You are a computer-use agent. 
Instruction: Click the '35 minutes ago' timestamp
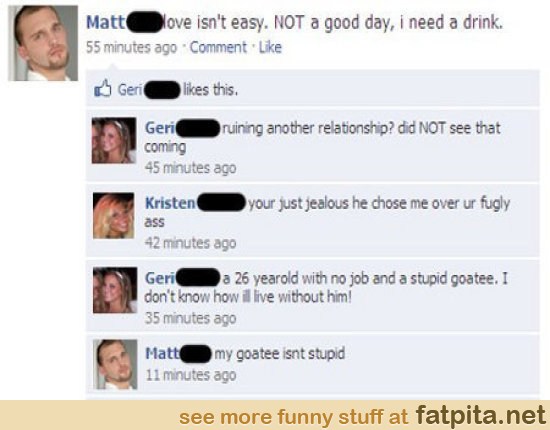tap(190, 318)
